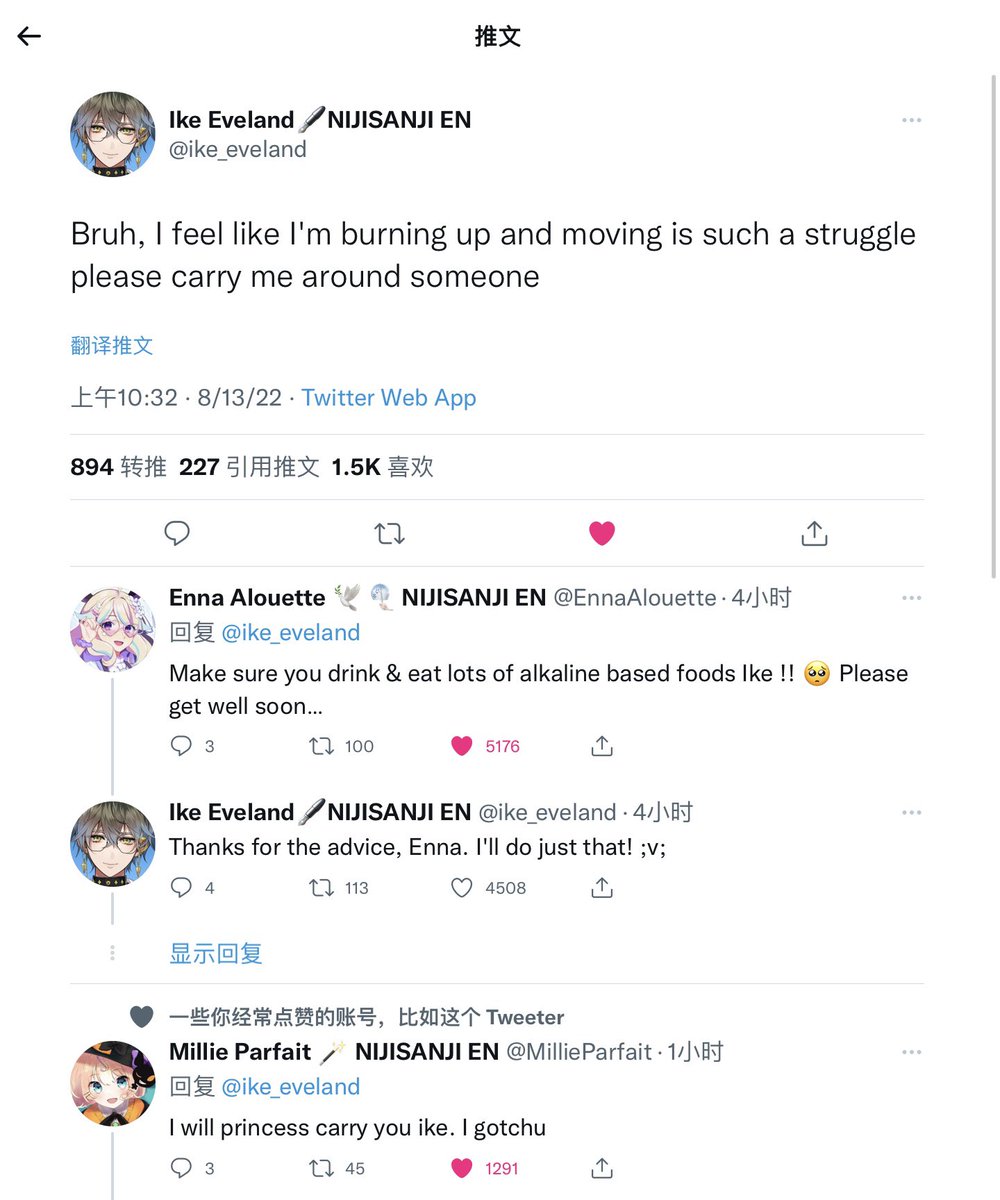Retweet Millie Parfait's reply

(x=321, y=1168)
